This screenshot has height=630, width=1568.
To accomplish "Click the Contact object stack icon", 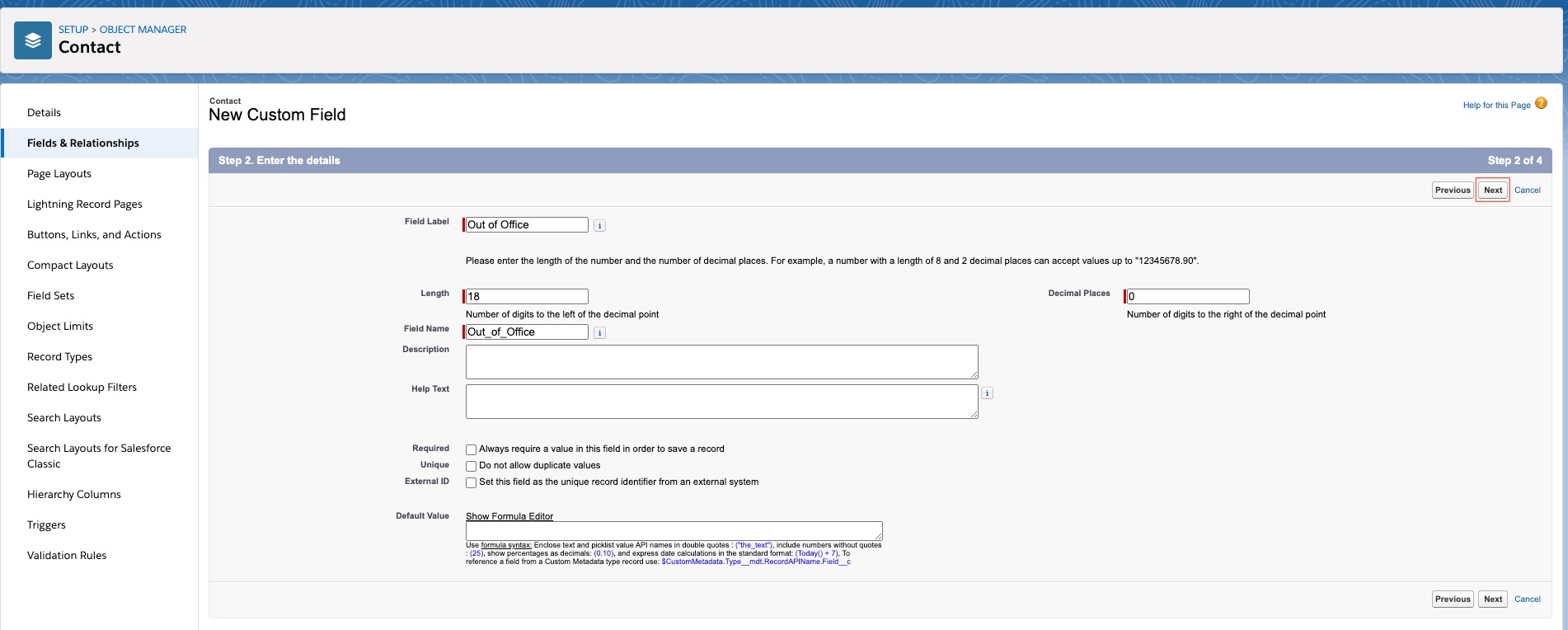I will (x=33, y=40).
